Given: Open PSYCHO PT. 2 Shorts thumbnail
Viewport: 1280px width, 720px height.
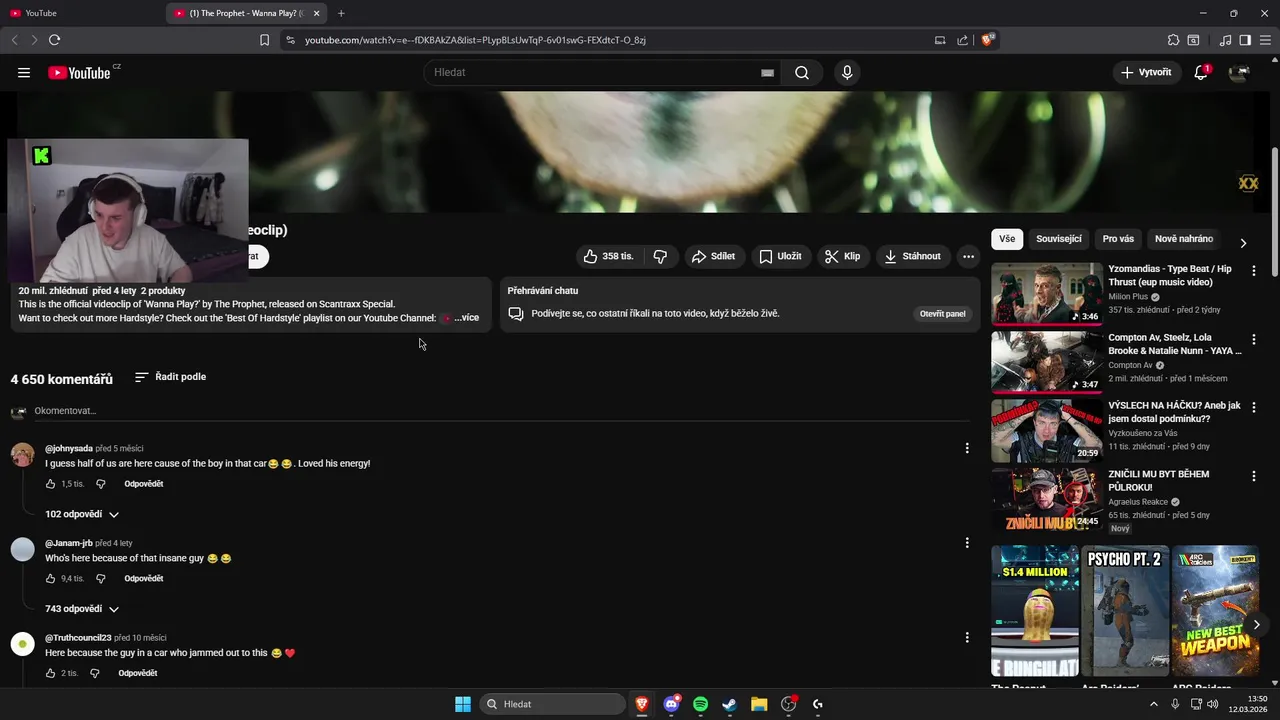Looking at the screenshot, I should [1125, 611].
